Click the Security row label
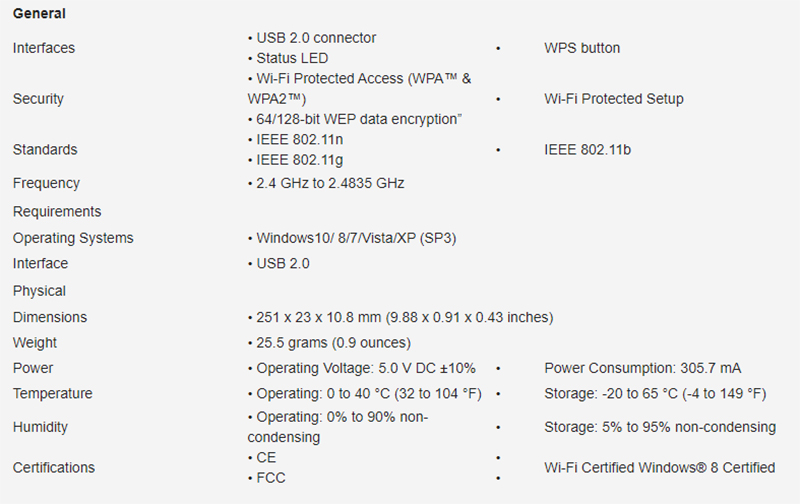Viewport: 800px width, 504px height. 38,99
